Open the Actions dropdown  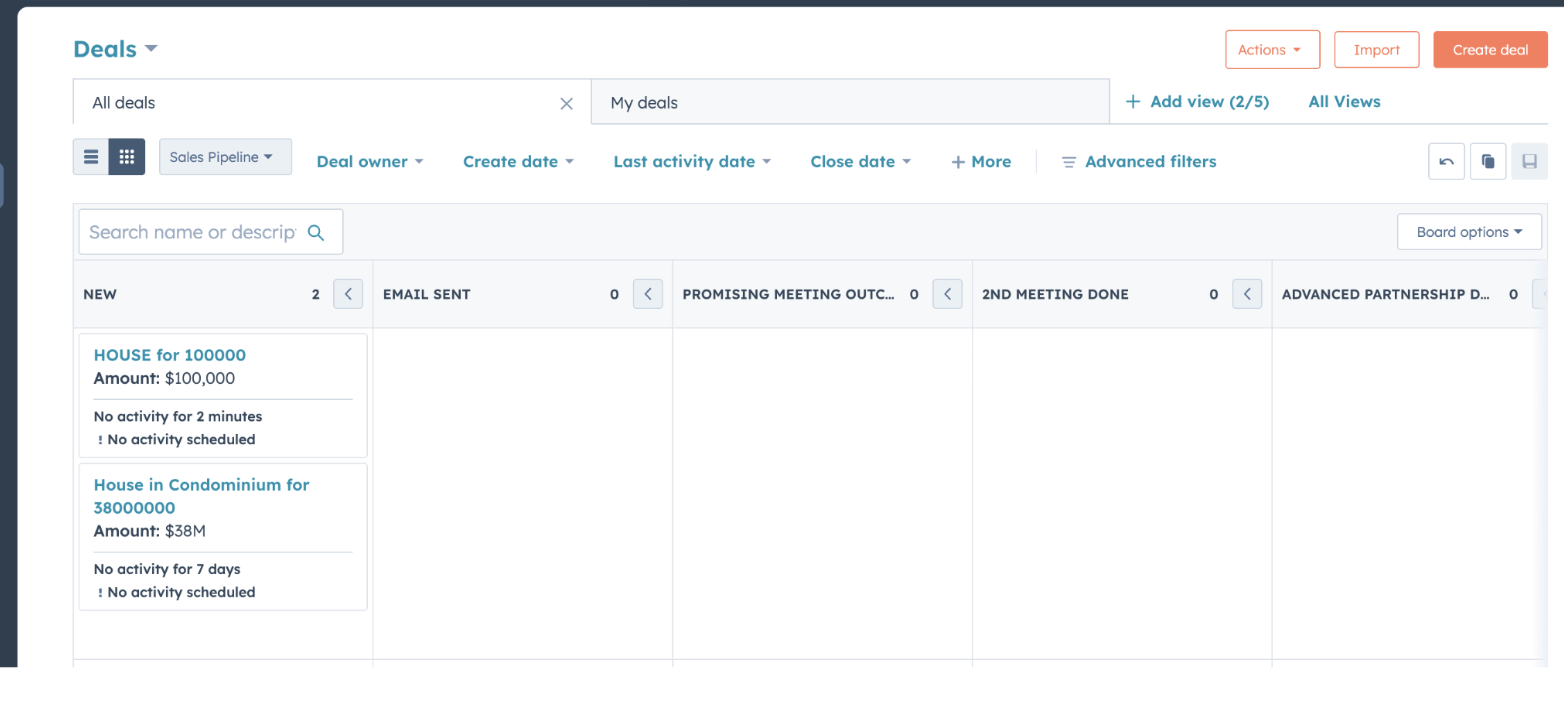point(1272,49)
